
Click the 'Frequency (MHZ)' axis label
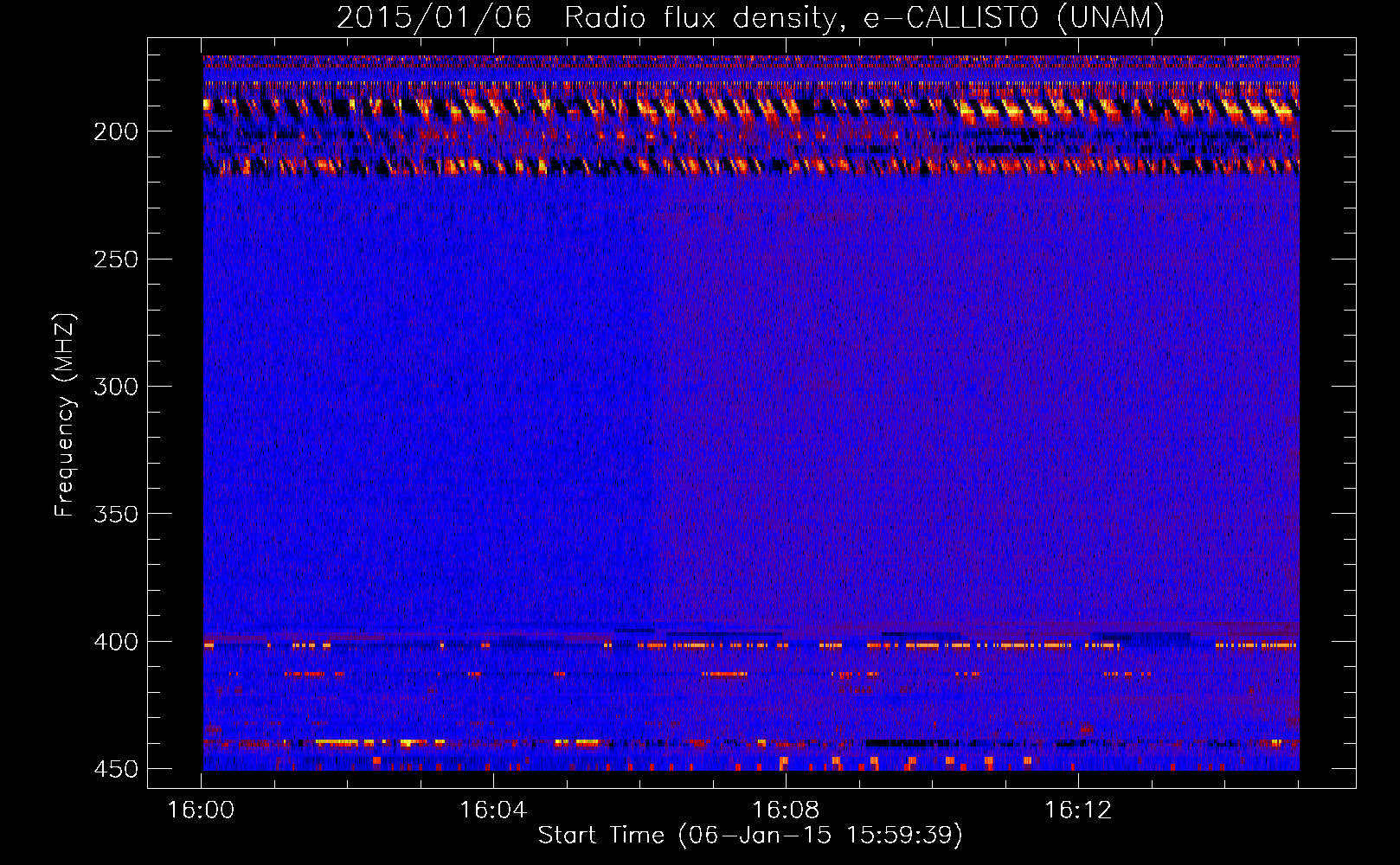65,414
